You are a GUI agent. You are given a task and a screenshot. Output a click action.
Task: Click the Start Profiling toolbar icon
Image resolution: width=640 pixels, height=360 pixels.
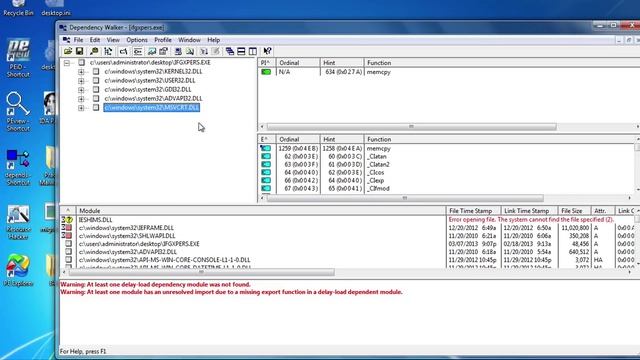(x=204, y=51)
